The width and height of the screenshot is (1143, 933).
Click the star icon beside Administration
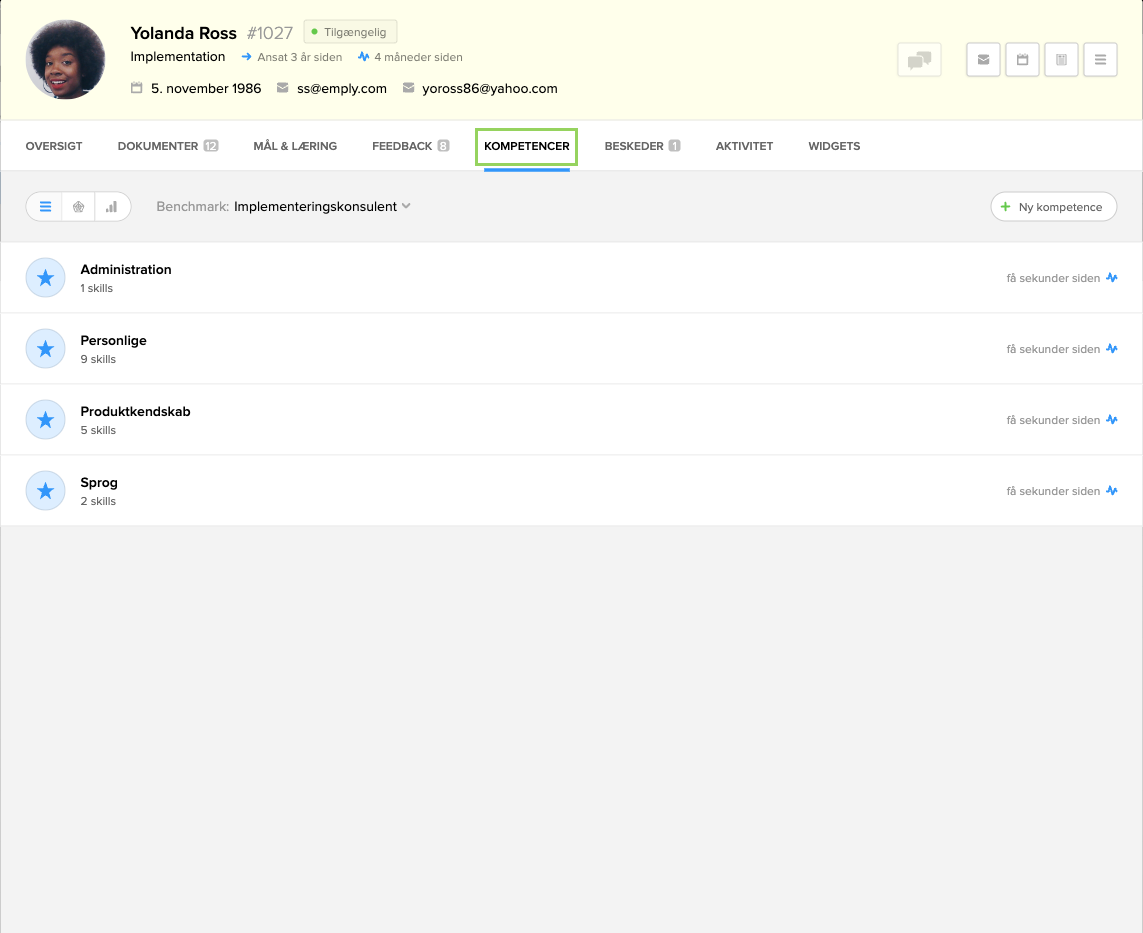click(x=45, y=277)
